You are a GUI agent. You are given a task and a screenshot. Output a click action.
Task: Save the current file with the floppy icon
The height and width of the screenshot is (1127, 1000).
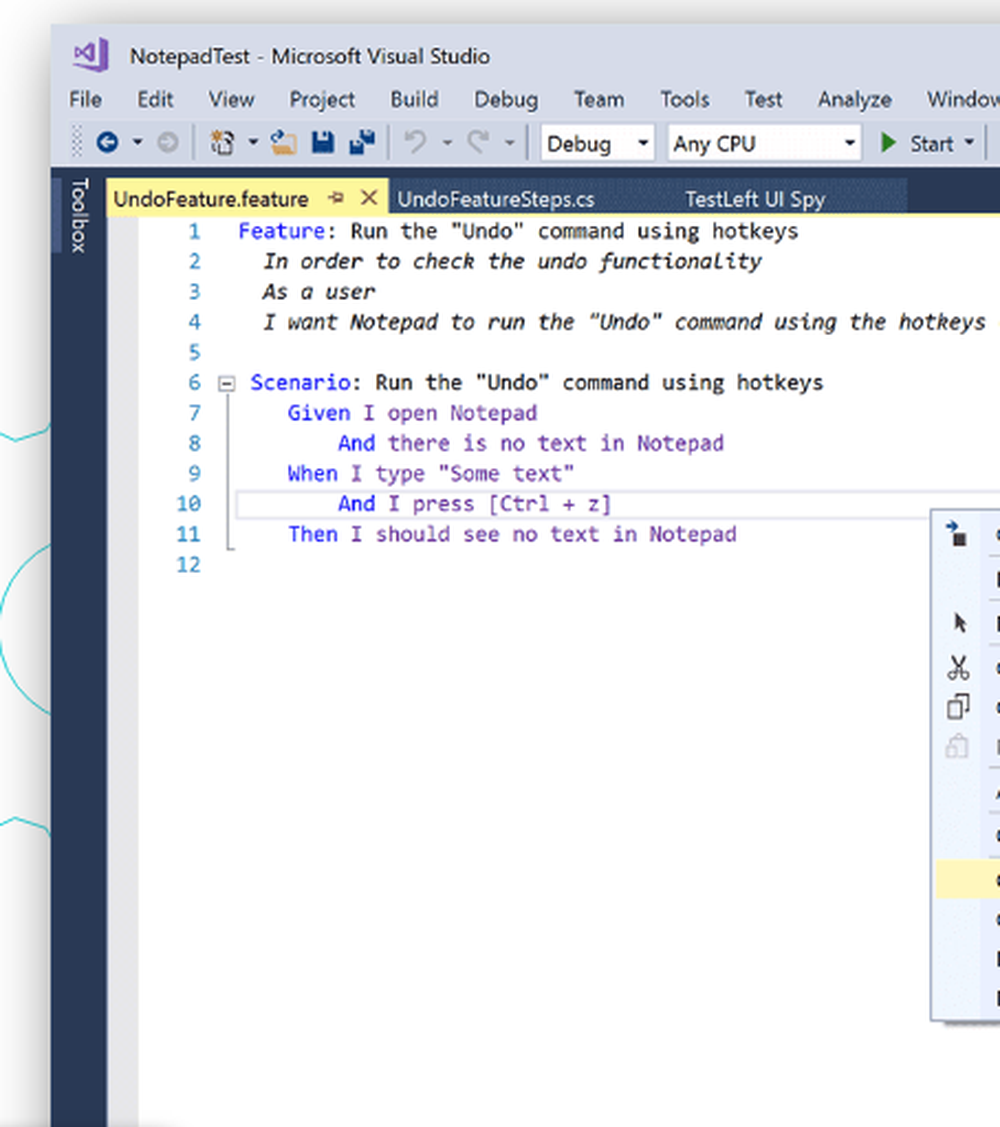323,142
